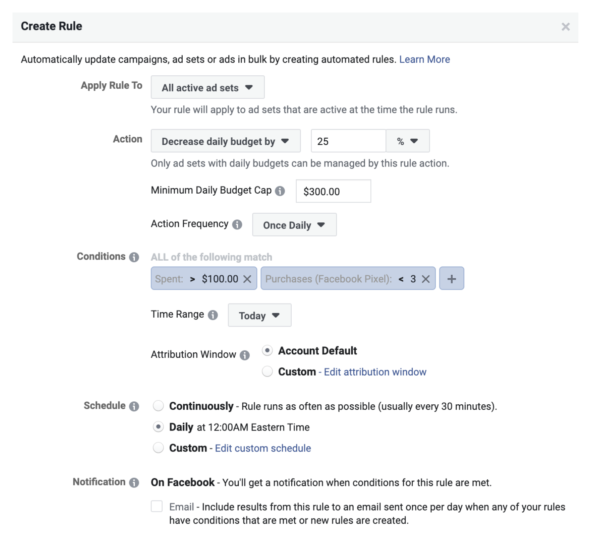Screen dimensions: 600x543
Task: Choose the Custom schedule radio button
Action: (159, 448)
